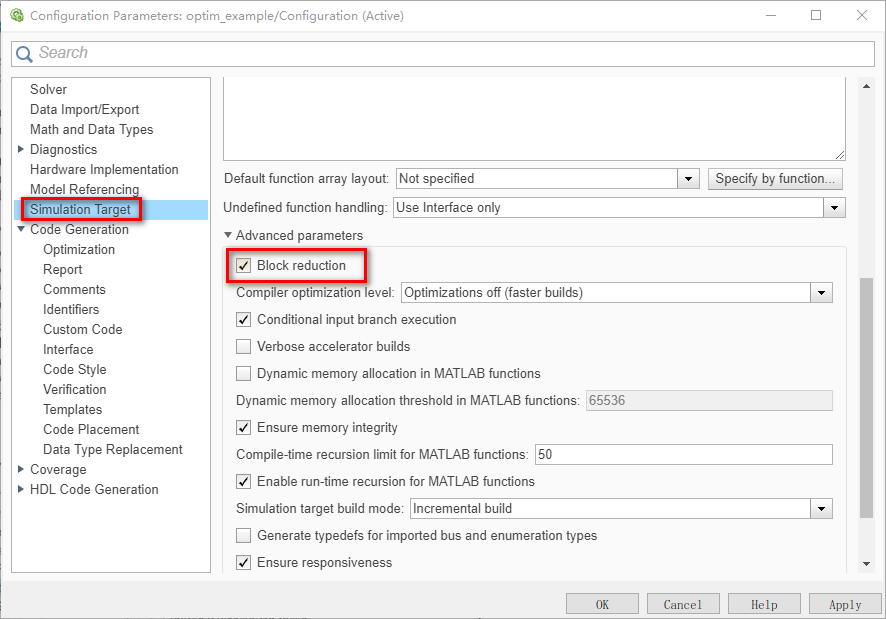Screen dimensions: 886x619
Task: Check Generate typedefs for imported bus types
Action: click(244, 535)
